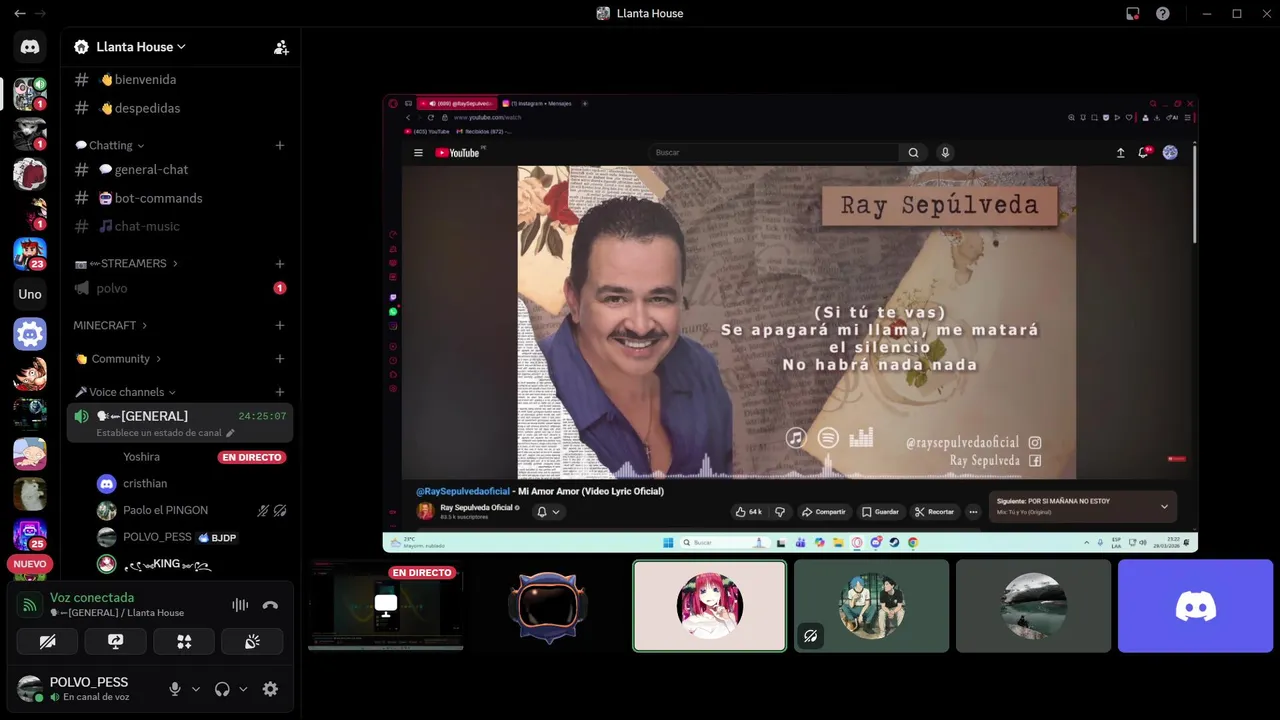Image resolution: width=1280 pixels, height=720 pixels.
Task: Select the Uno server icon
Action: [x=30, y=294]
